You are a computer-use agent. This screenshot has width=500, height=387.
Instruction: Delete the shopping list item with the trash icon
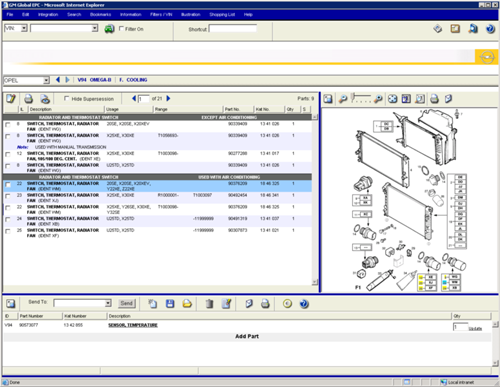[x=209, y=304]
